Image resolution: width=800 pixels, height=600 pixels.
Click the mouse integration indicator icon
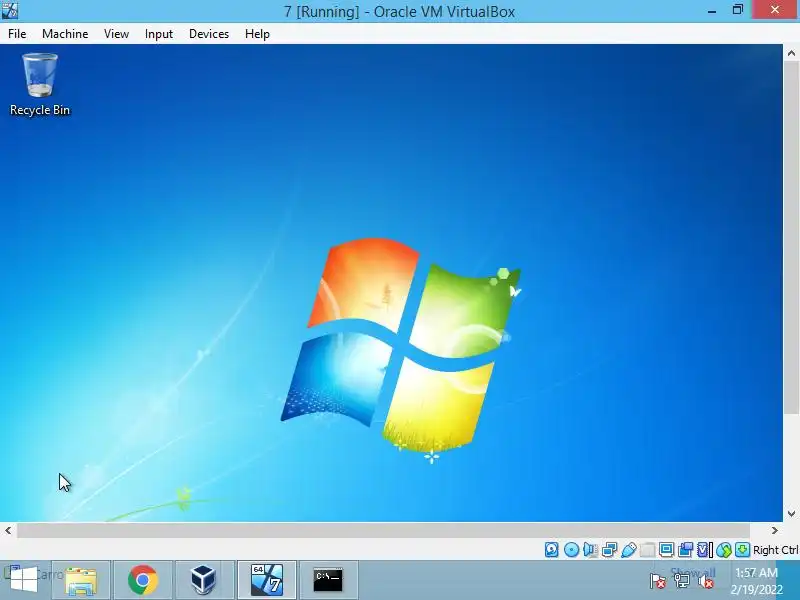(x=723, y=549)
